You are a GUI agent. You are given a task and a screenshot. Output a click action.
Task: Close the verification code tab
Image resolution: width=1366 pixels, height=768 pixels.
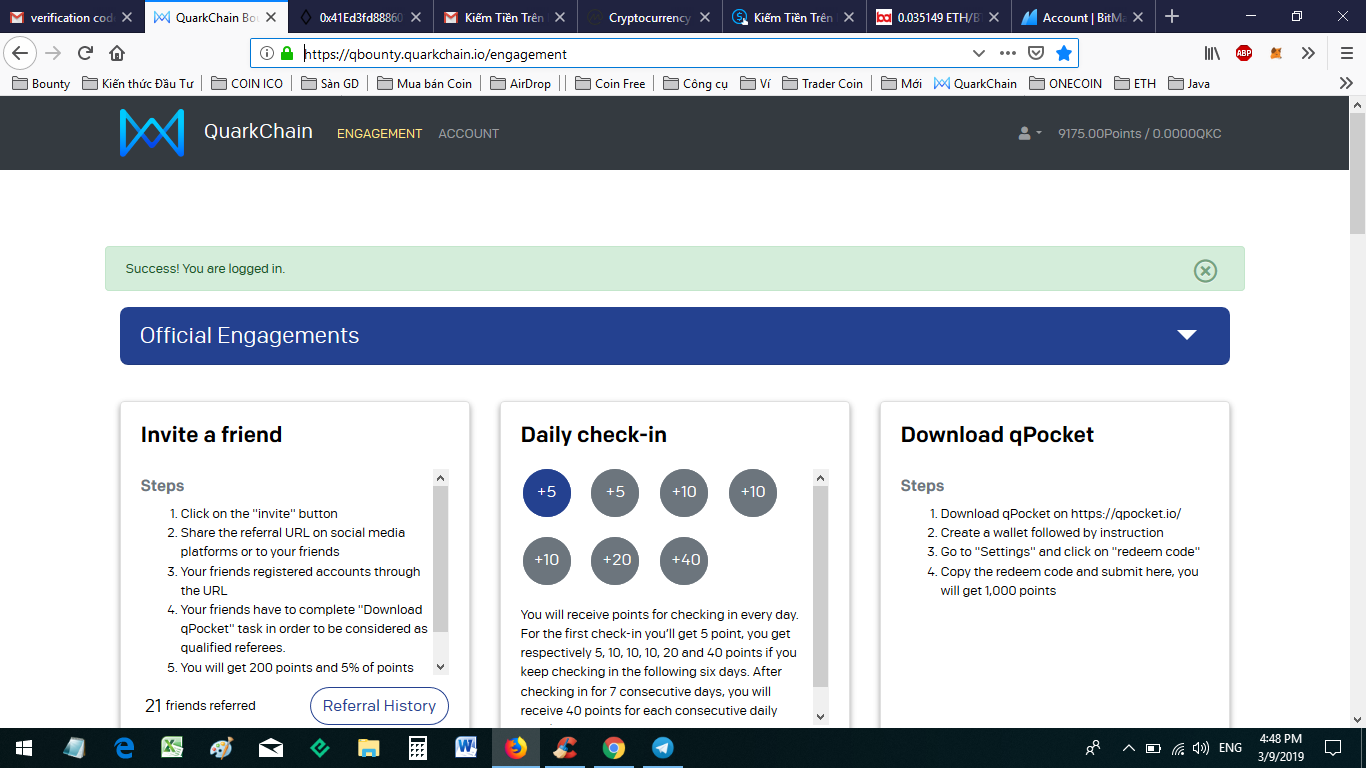pos(126,17)
